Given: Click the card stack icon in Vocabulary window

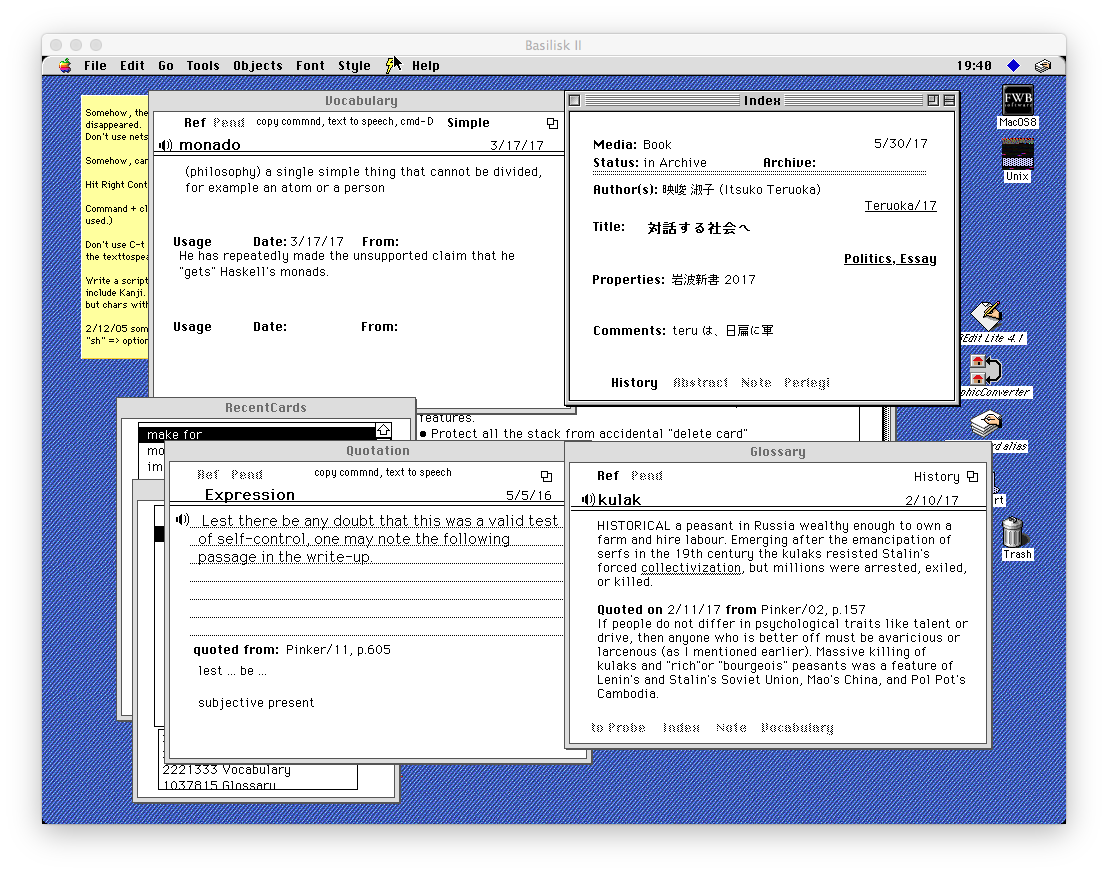Looking at the screenshot, I should [553, 124].
